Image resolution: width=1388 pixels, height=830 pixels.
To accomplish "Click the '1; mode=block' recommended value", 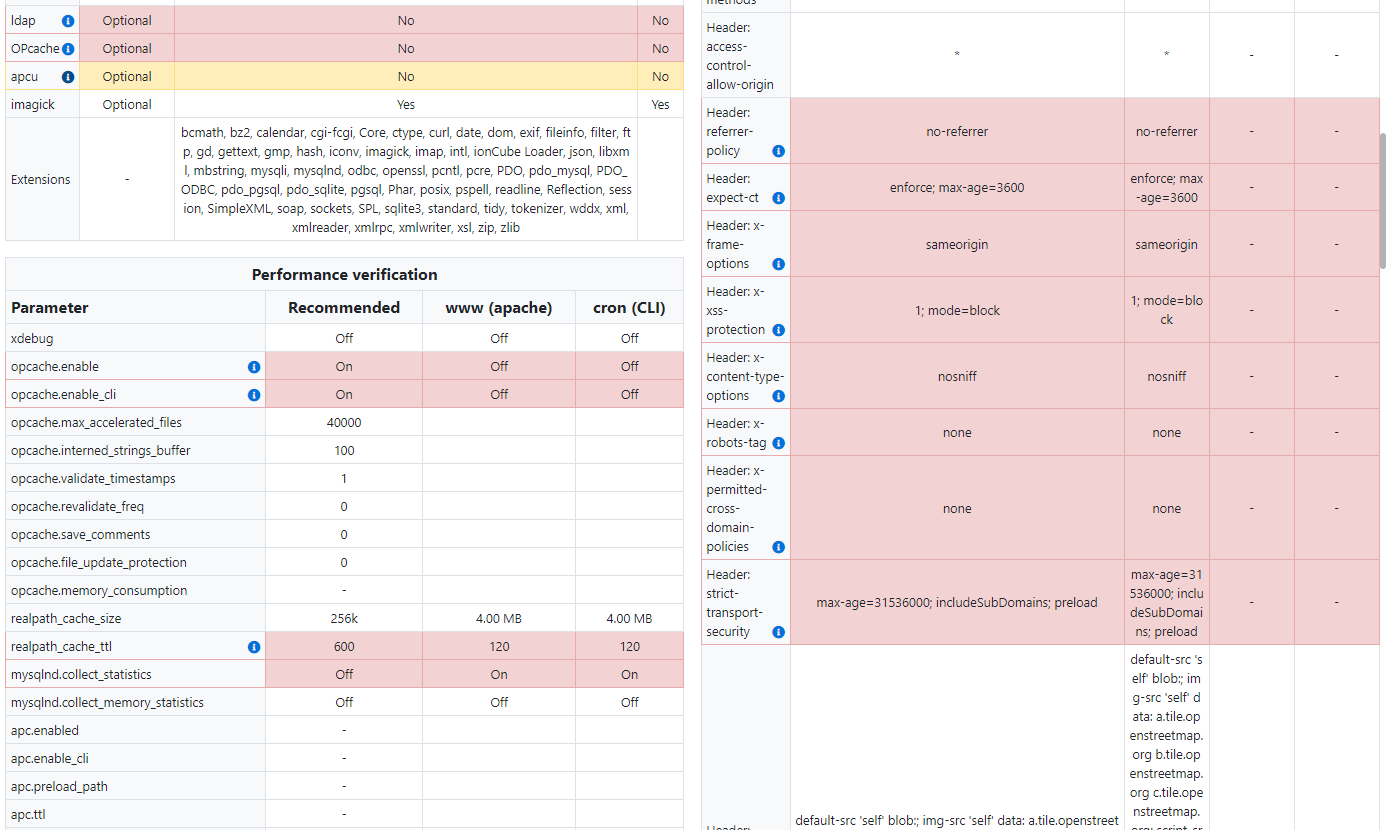I will [957, 311].
